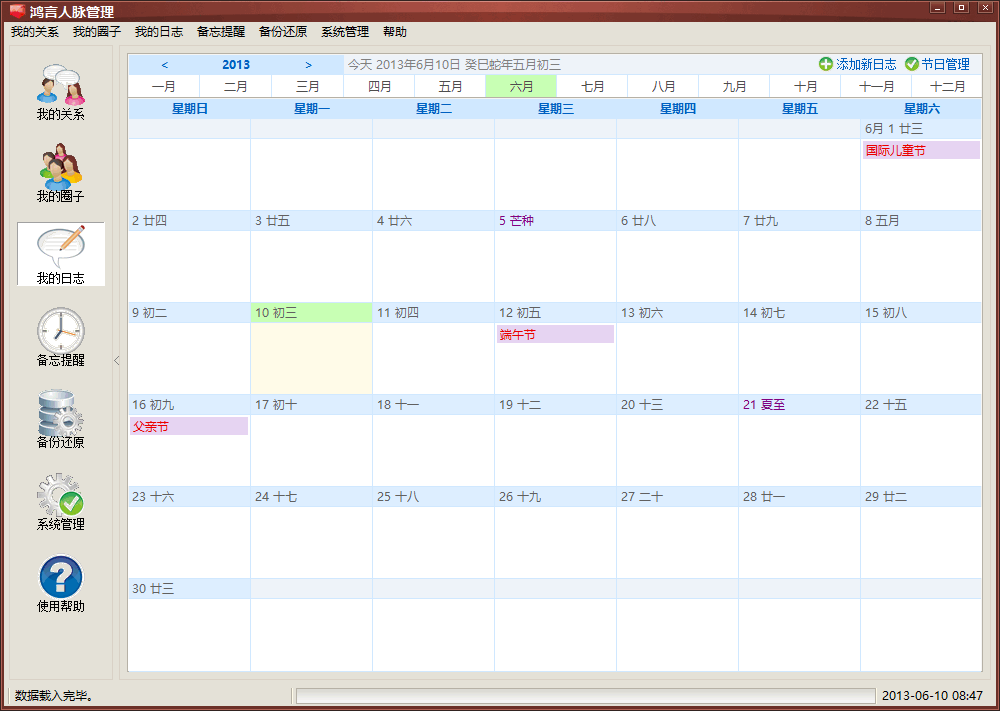
Task: Switch to 四月 month tab
Action: click(x=379, y=86)
